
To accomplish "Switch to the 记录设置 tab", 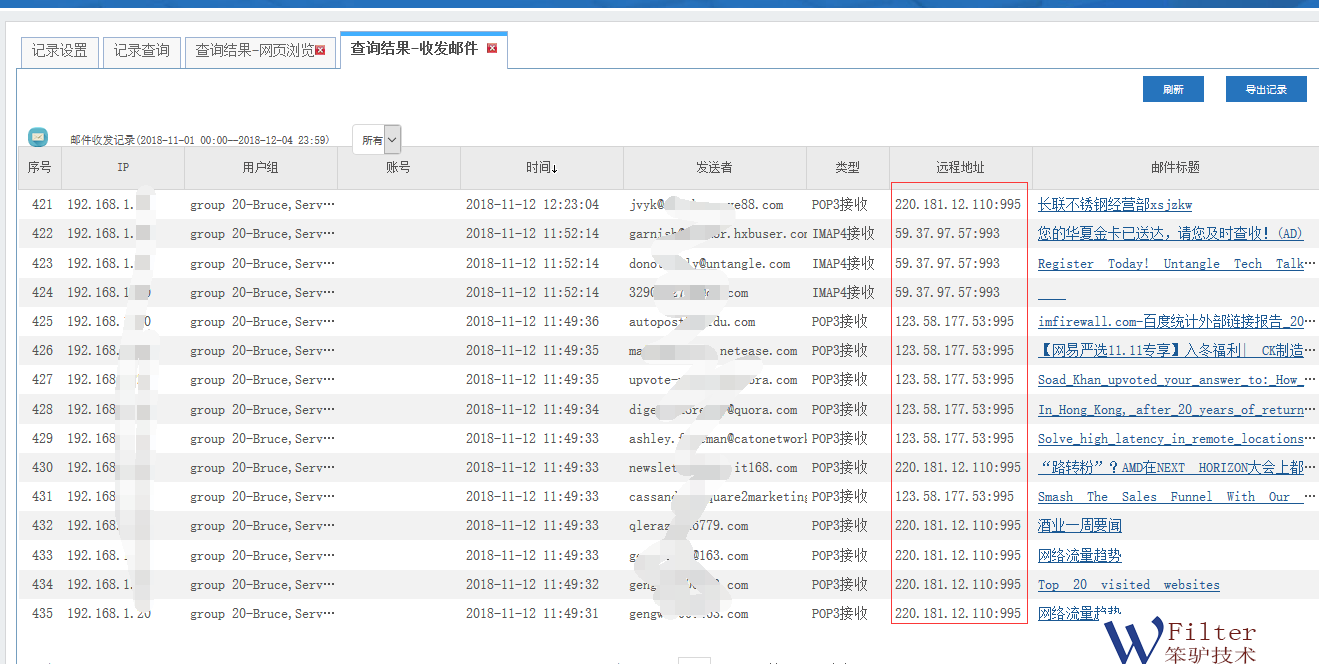I will coord(59,50).
